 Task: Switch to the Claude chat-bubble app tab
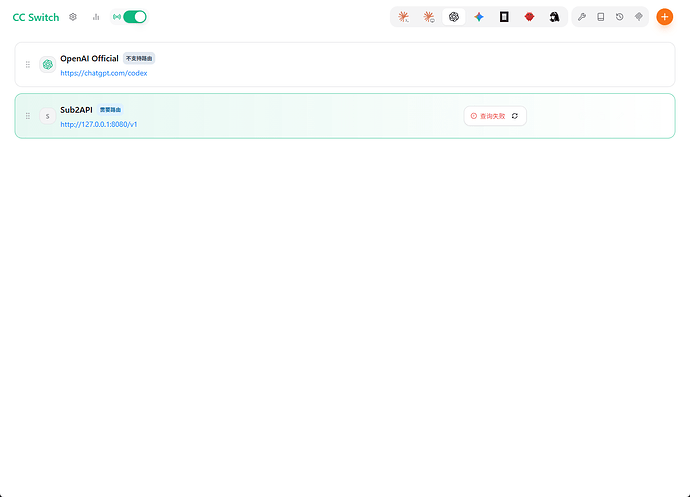[429, 17]
